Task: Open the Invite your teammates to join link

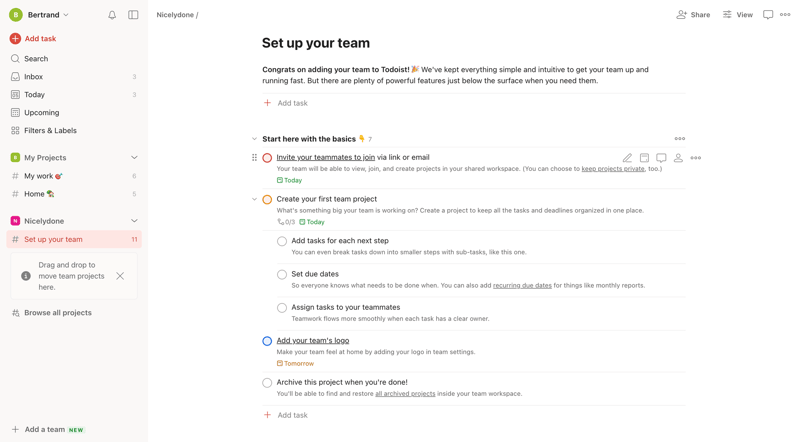Action: coord(326,157)
